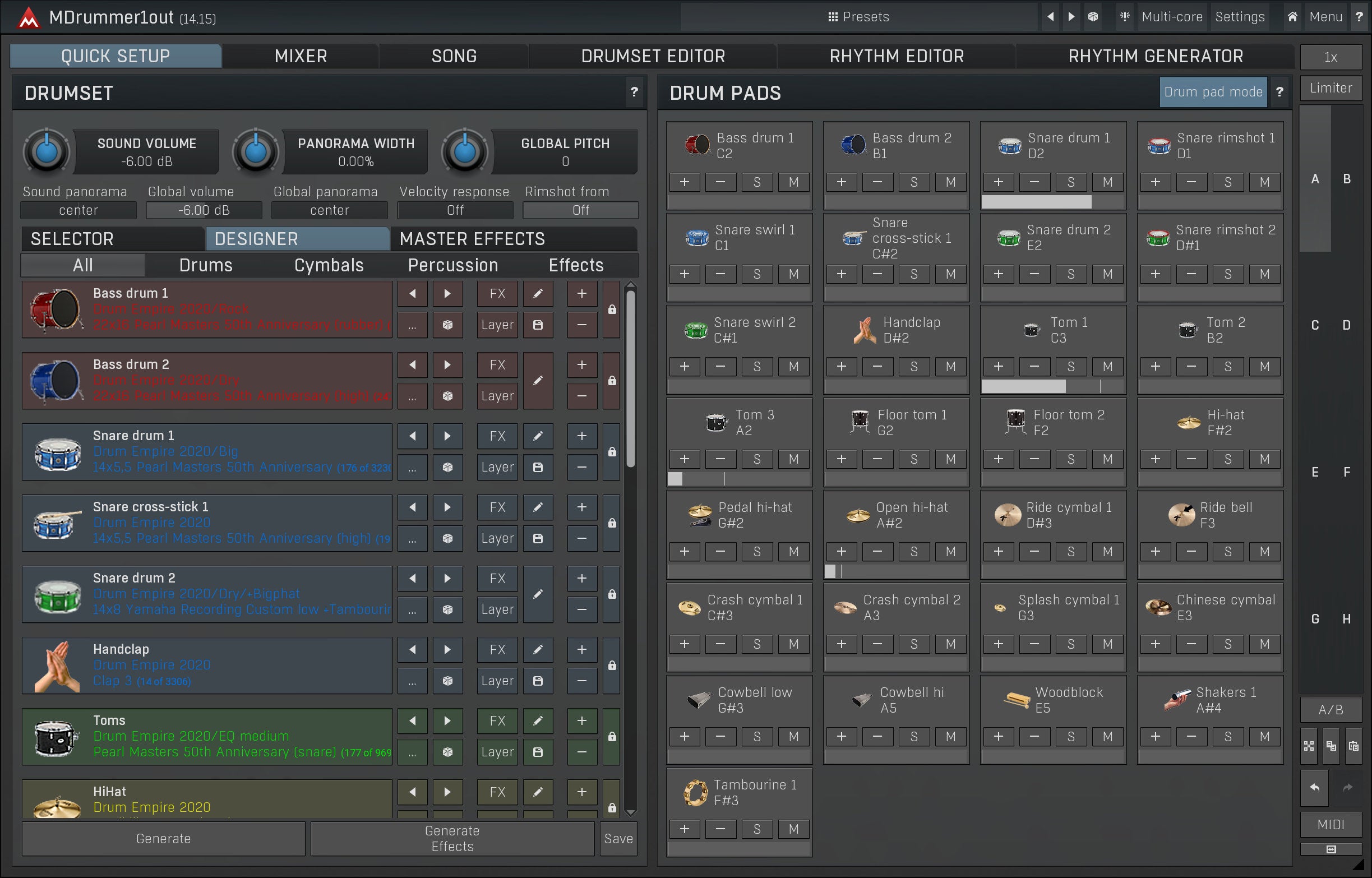Open the Velocity response dropdown
Screen dimensions: 1372x878
point(454,210)
